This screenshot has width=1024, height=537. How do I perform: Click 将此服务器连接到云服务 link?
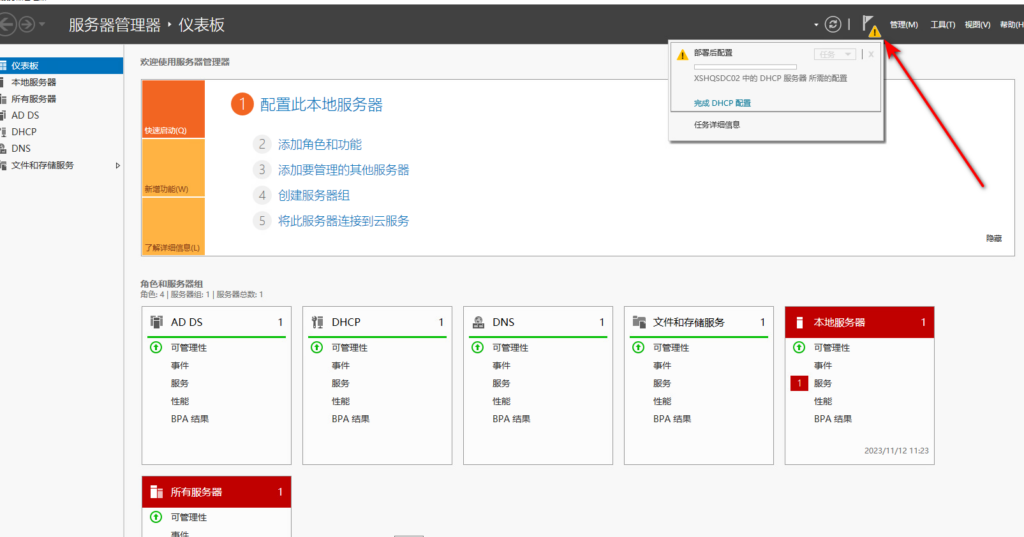click(344, 221)
